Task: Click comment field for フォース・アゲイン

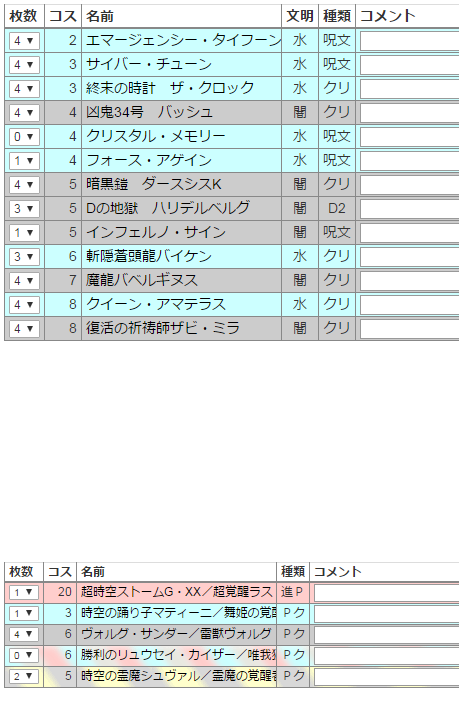Action: point(410,161)
